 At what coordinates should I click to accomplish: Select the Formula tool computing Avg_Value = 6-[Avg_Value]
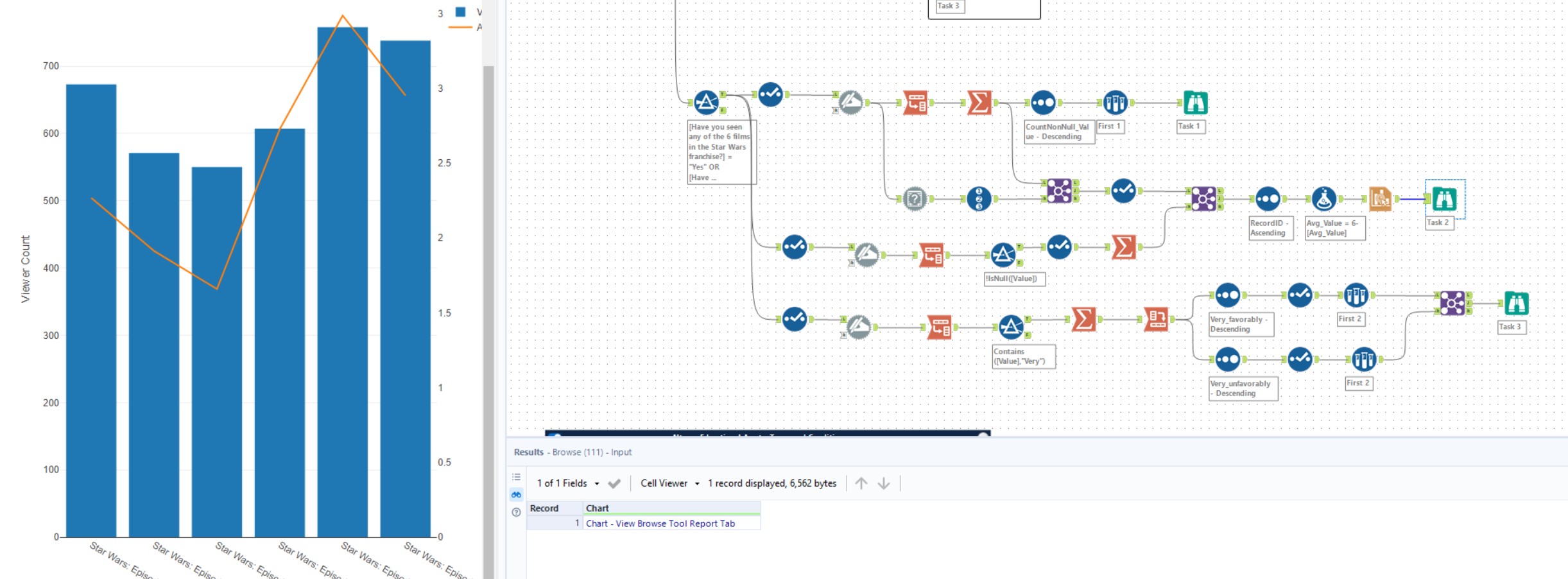click(x=1324, y=199)
